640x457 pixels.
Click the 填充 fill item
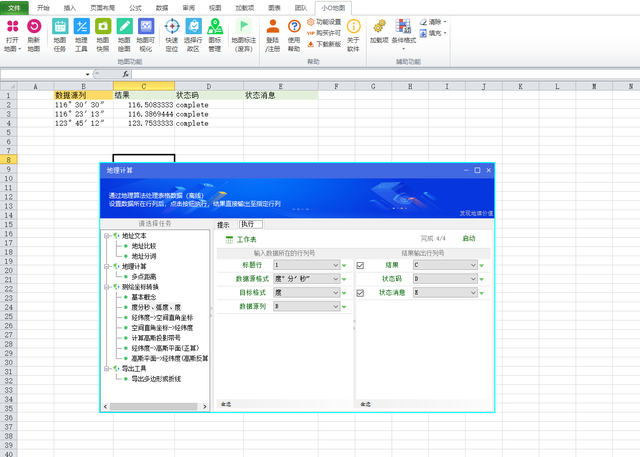[433, 33]
